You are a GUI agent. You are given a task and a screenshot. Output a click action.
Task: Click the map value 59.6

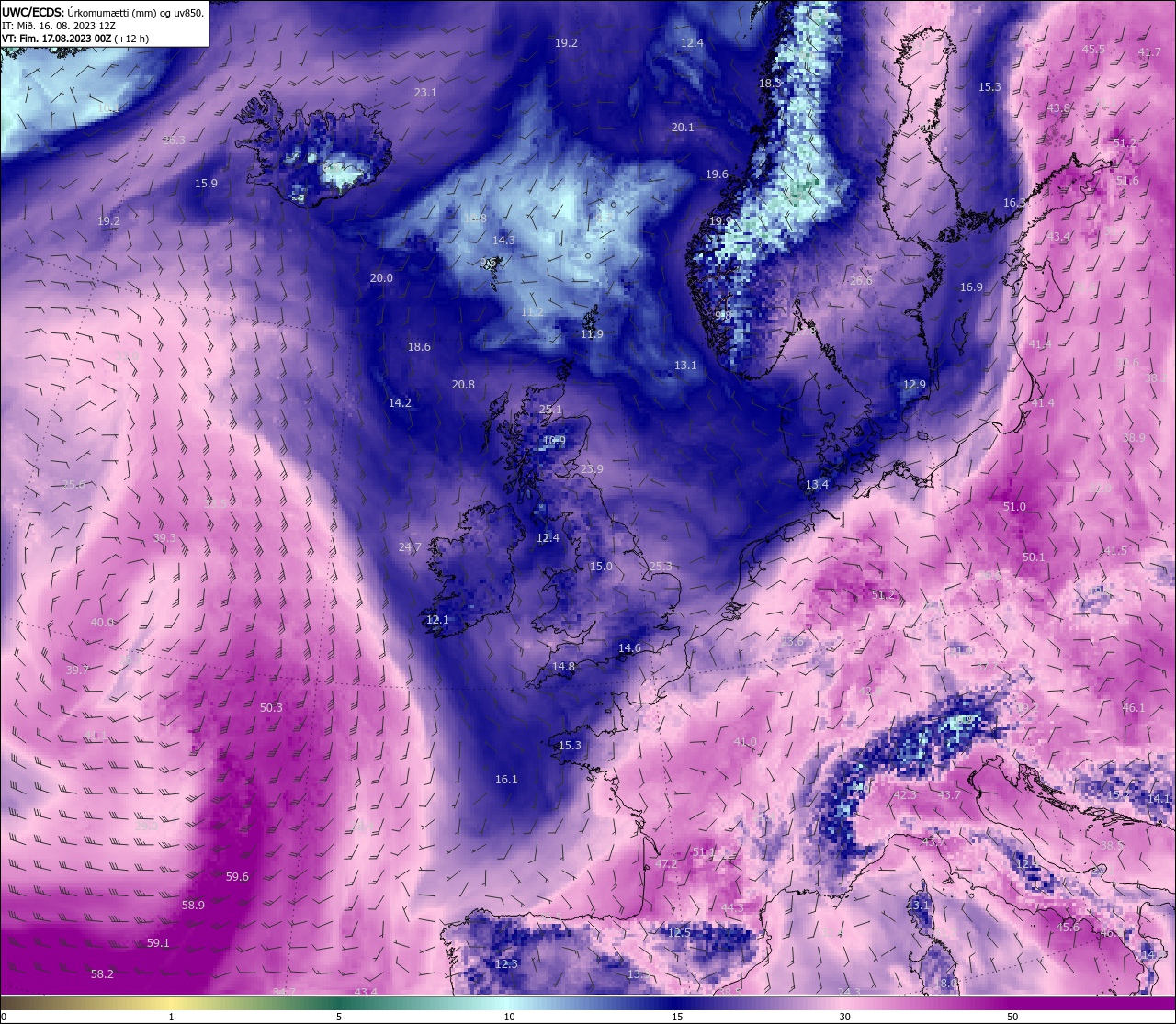[x=237, y=877]
